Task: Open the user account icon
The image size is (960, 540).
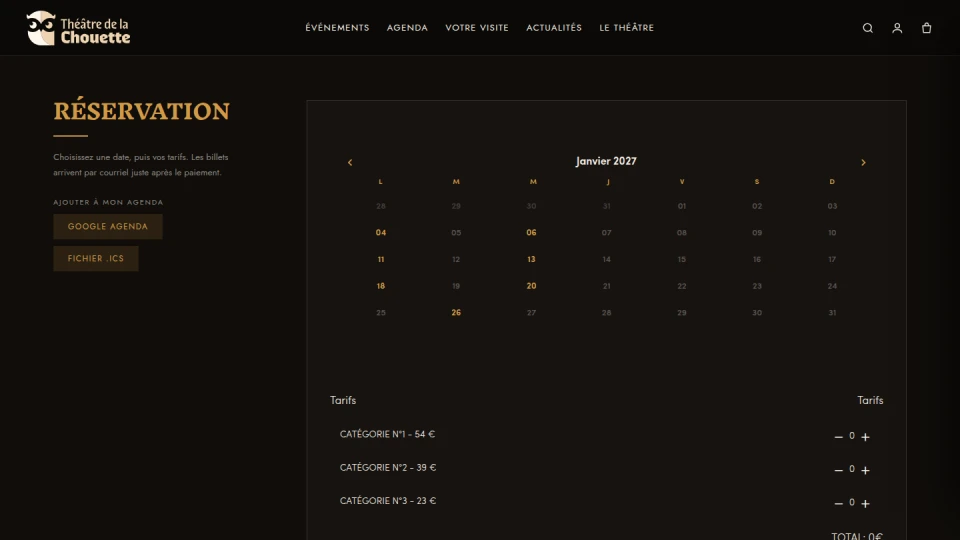Action: point(897,28)
